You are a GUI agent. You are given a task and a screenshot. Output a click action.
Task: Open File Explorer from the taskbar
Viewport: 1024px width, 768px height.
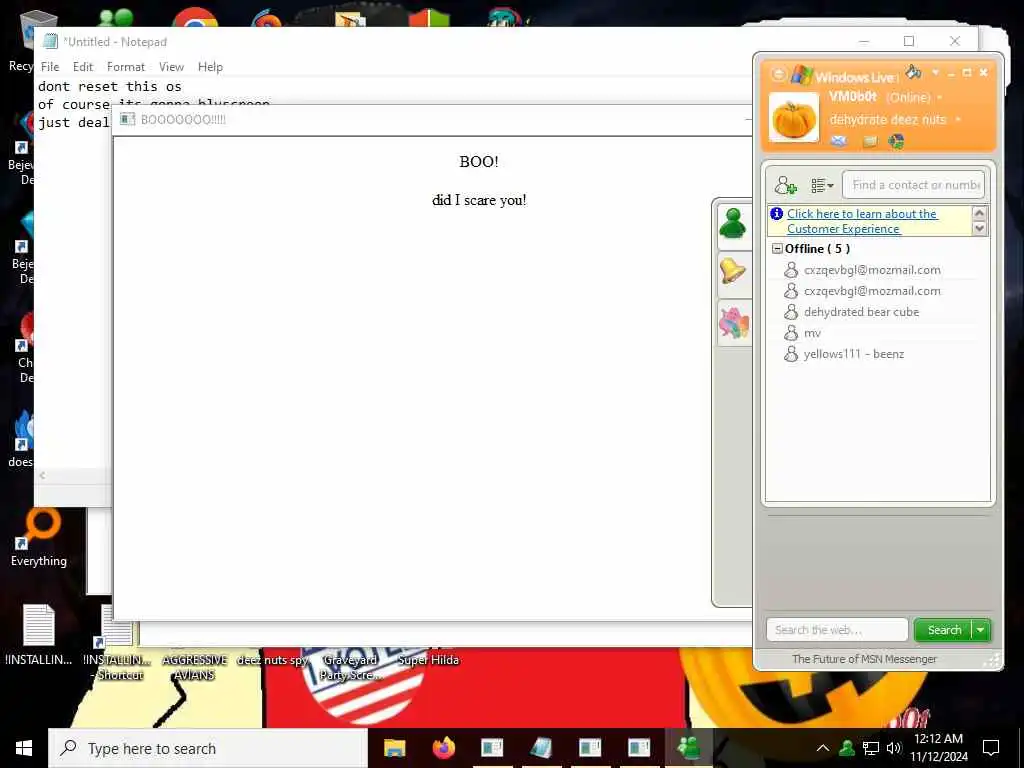pyautogui.click(x=394, y=748)
